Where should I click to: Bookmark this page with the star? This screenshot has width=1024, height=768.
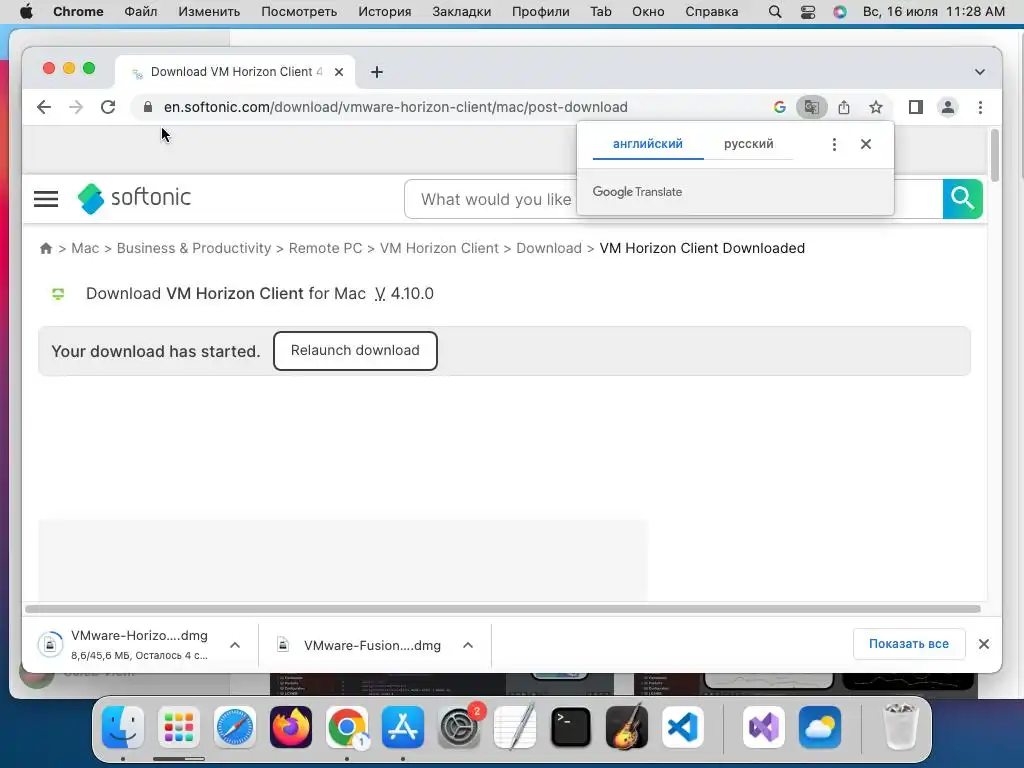(876, 107)
